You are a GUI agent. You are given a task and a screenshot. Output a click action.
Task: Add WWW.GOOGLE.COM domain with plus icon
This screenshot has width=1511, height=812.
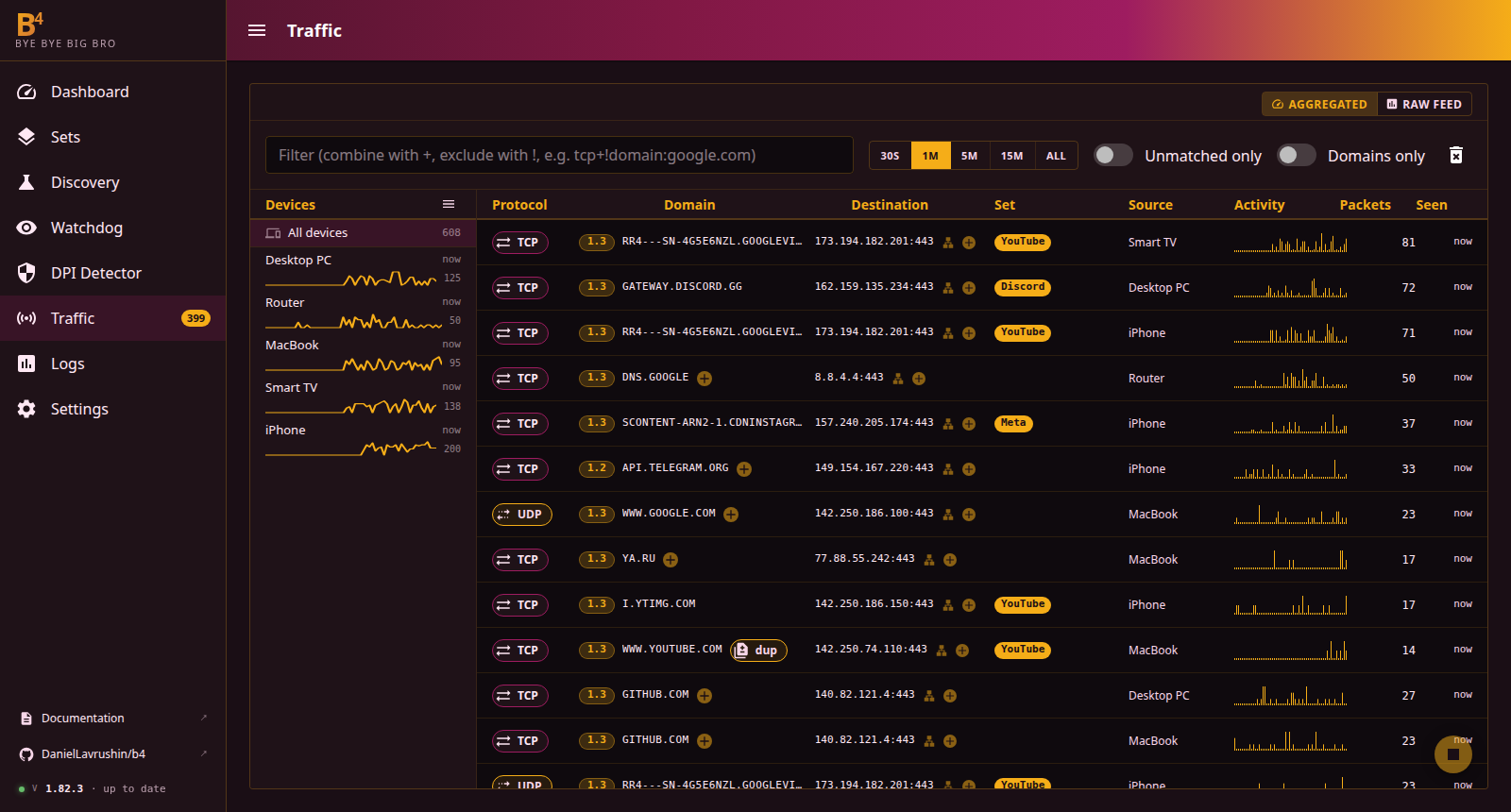[731, 515]
